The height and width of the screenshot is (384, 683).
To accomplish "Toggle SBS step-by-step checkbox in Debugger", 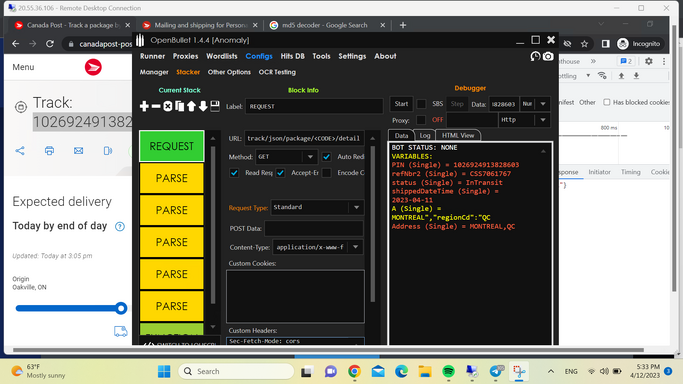I will 421,104.
